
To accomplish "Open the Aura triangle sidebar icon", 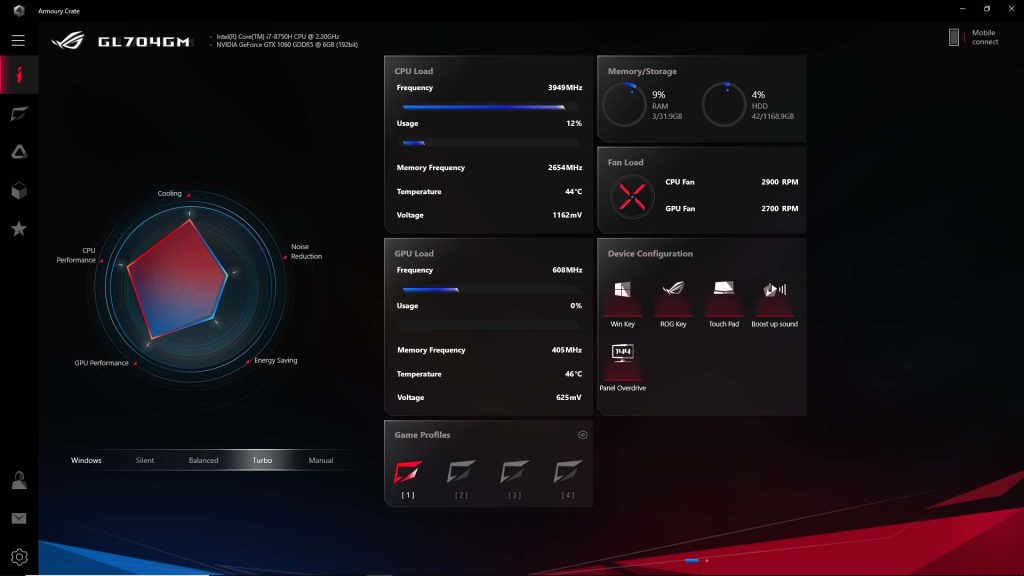I will 19,152.
